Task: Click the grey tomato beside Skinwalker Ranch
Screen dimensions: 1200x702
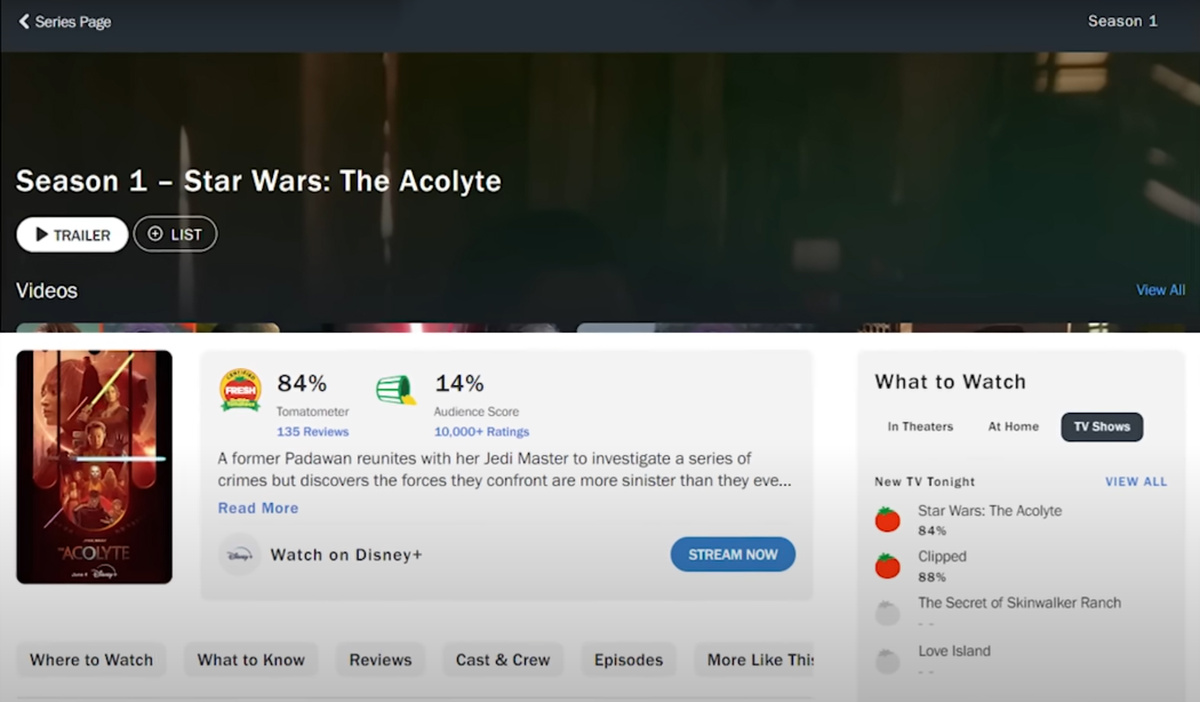Action: [x=887, y=613]
